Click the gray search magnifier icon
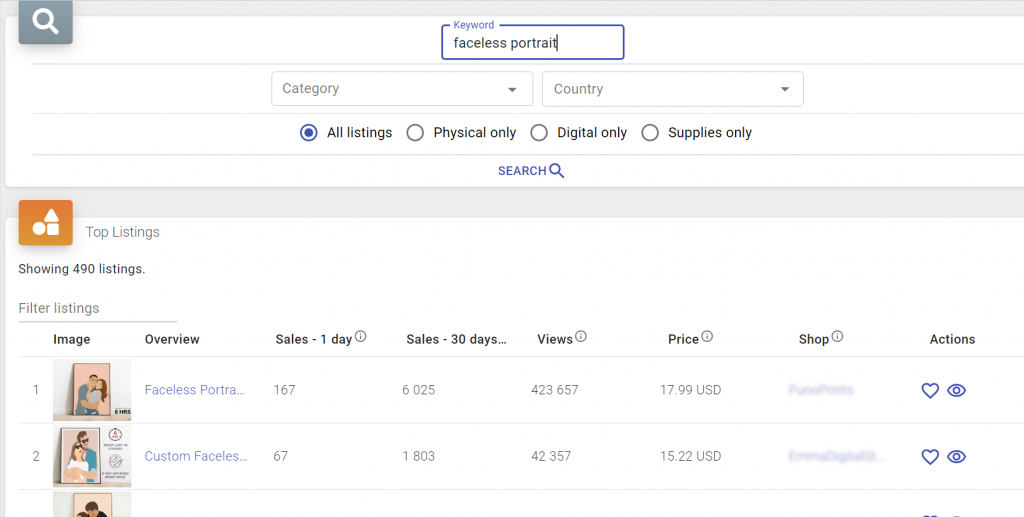The width and height of the screenshot is (1024, 517). (46, 22)
